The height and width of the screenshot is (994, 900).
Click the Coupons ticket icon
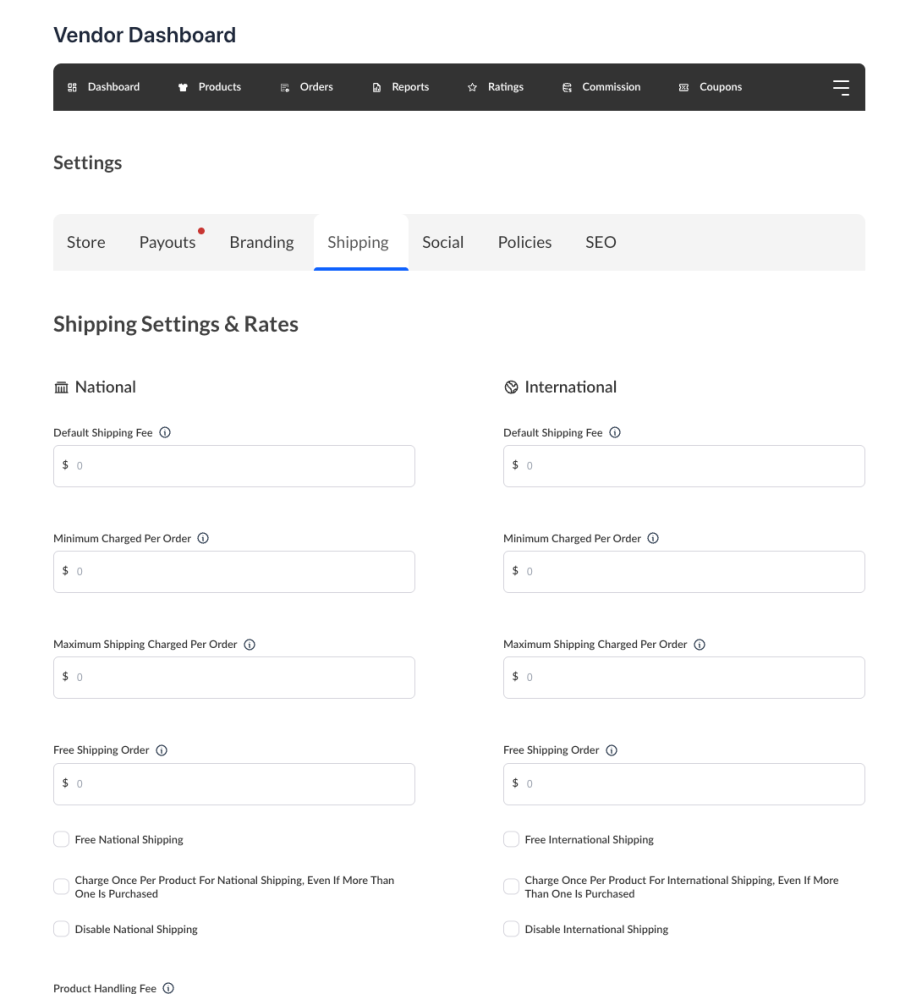click(x=684, y=87)
